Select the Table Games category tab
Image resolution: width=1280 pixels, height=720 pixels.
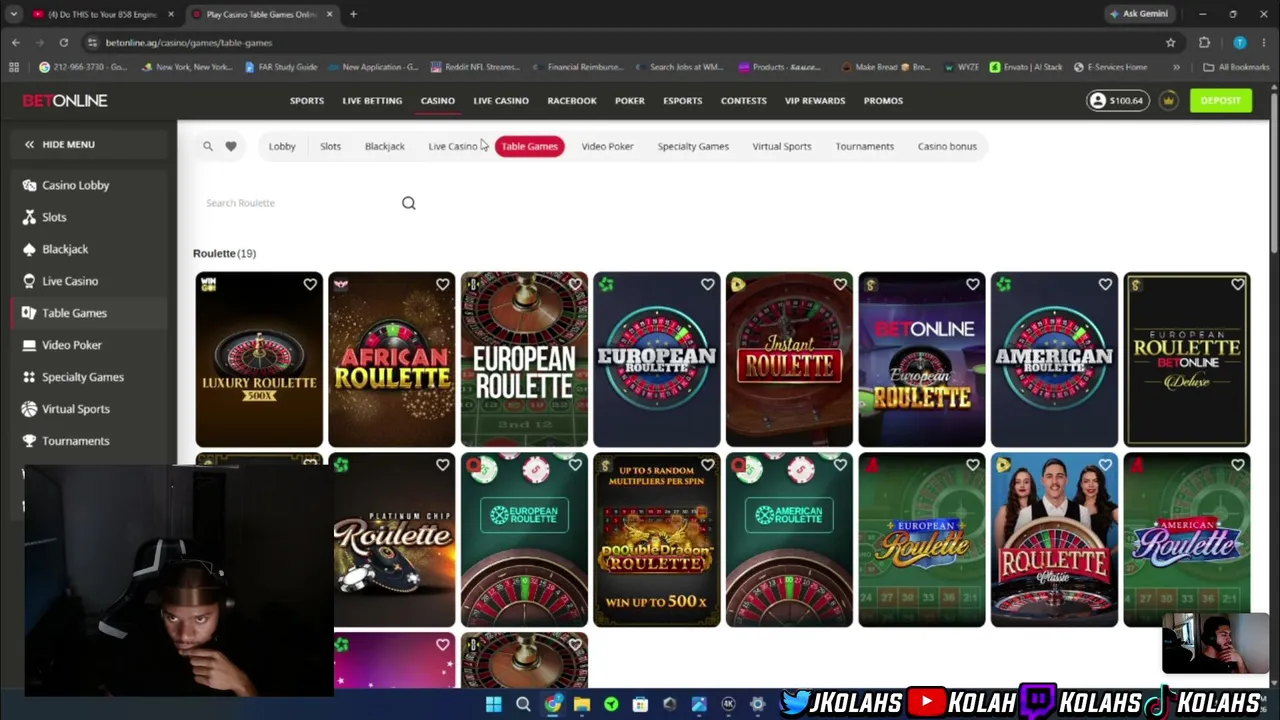[x=530, y=146]
